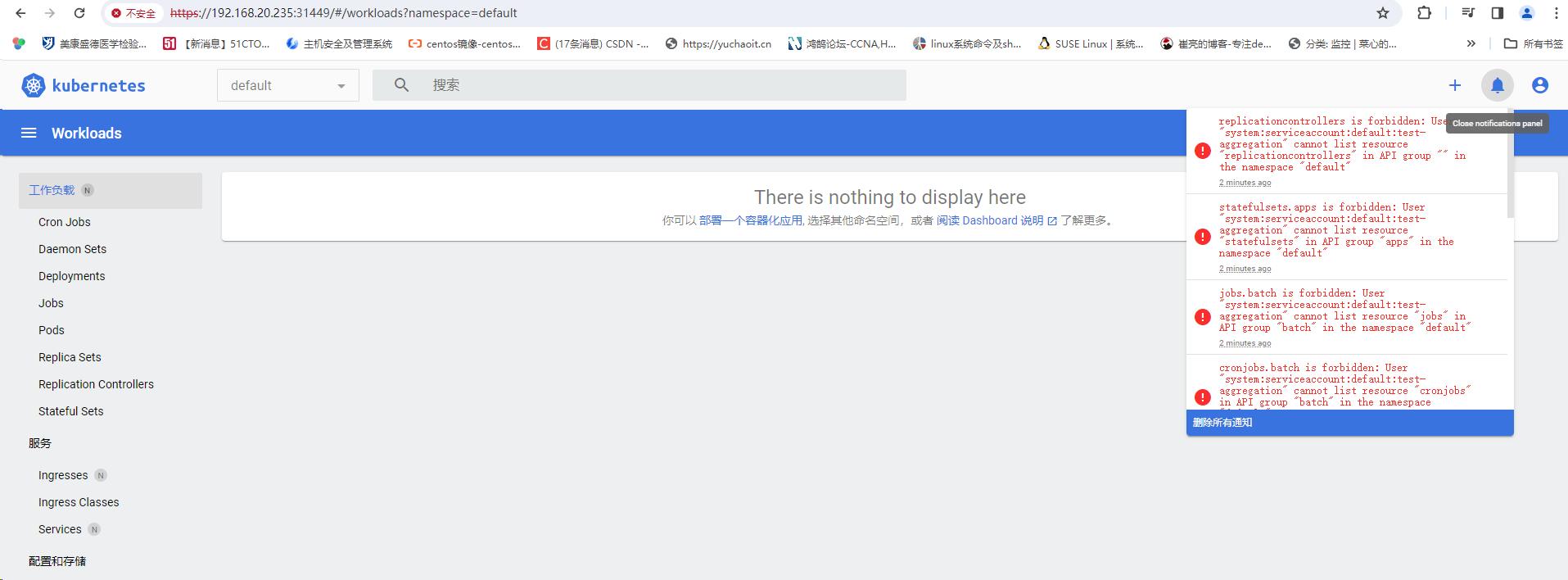
Task: Click the 服务 section heading
Action: pyautogui.click(x=40, y=443)
